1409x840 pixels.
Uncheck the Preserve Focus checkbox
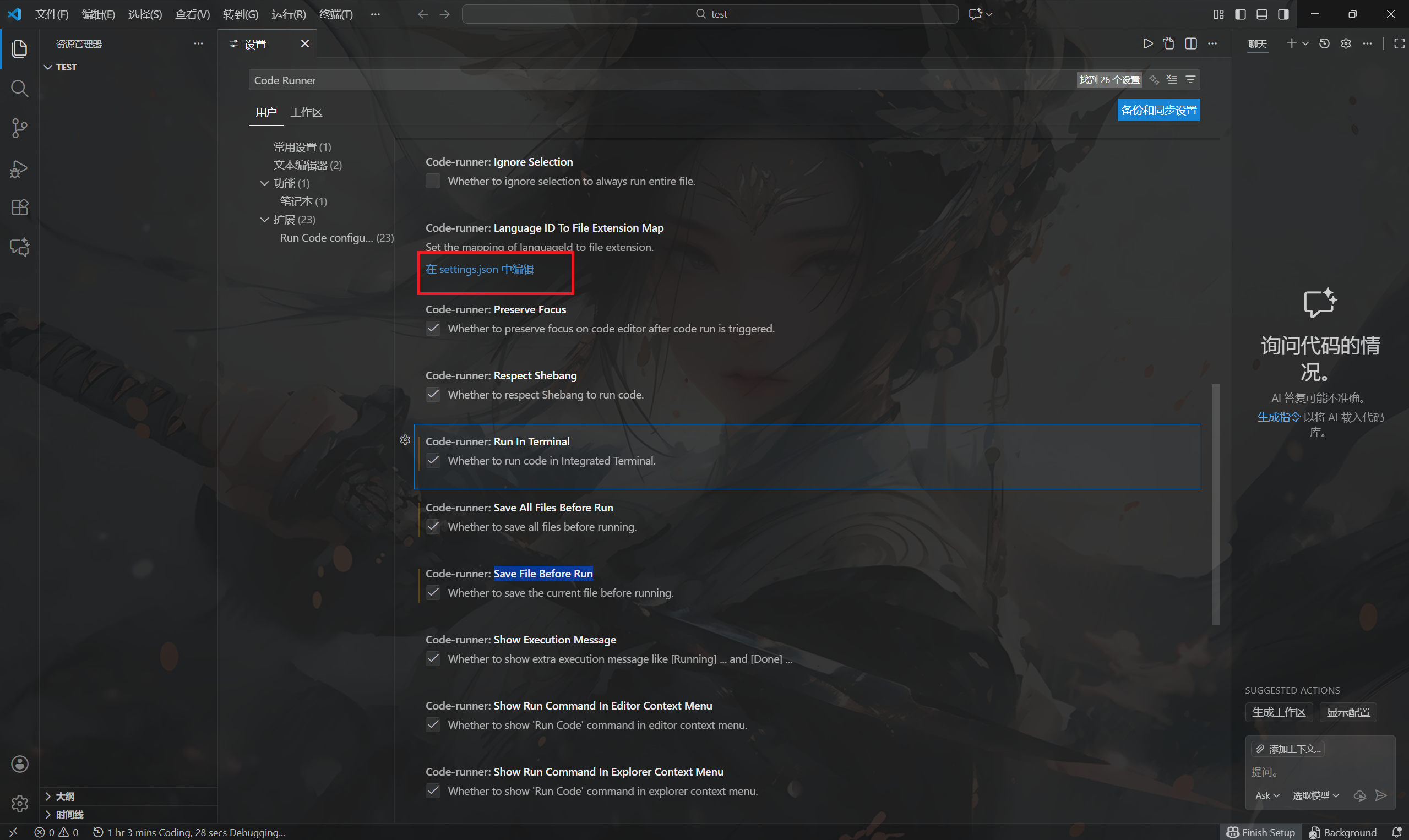click(x=433, y=328)
